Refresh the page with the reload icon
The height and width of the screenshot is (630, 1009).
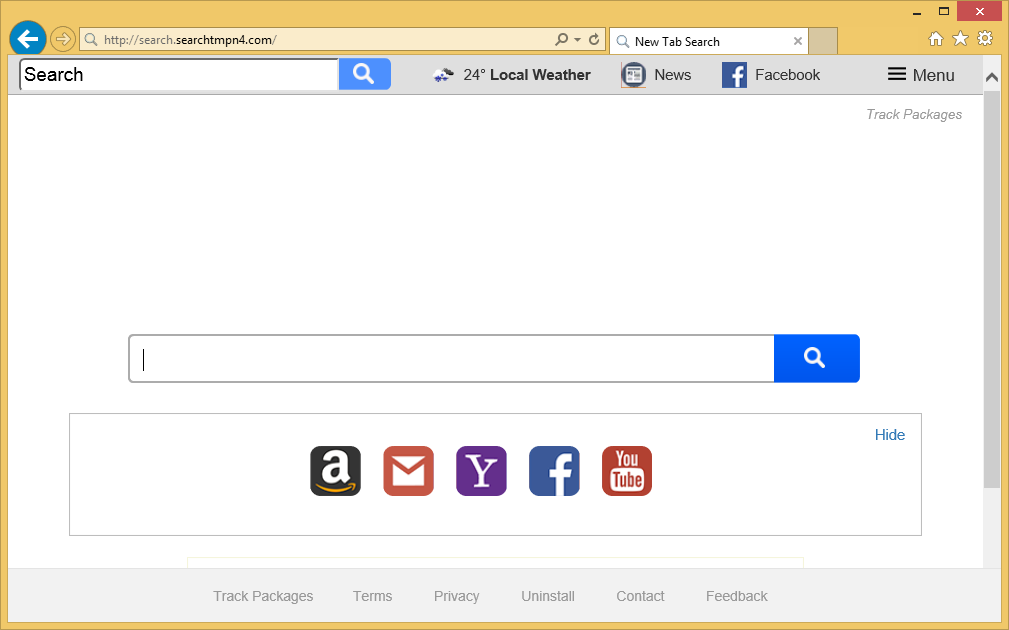tap(594, 40)
